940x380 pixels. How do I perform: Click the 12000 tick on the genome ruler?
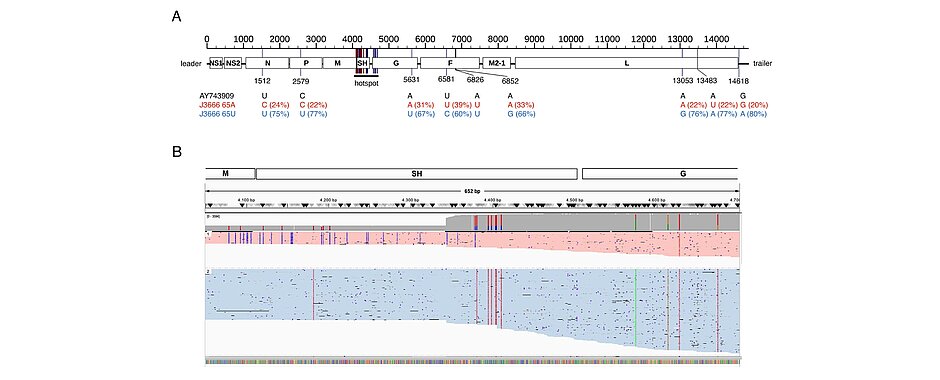644,39
